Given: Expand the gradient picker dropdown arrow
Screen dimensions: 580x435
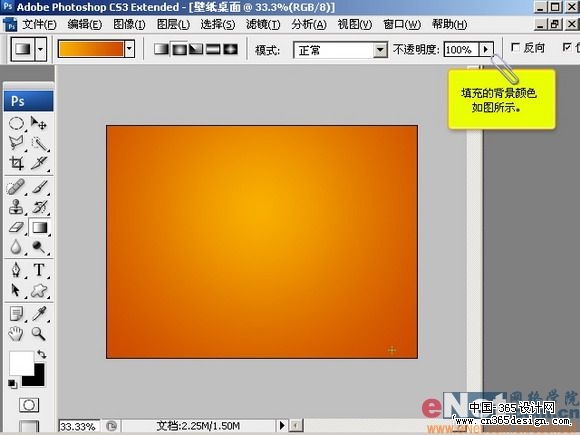Looking at the screenshot, I should pos(129,49).
